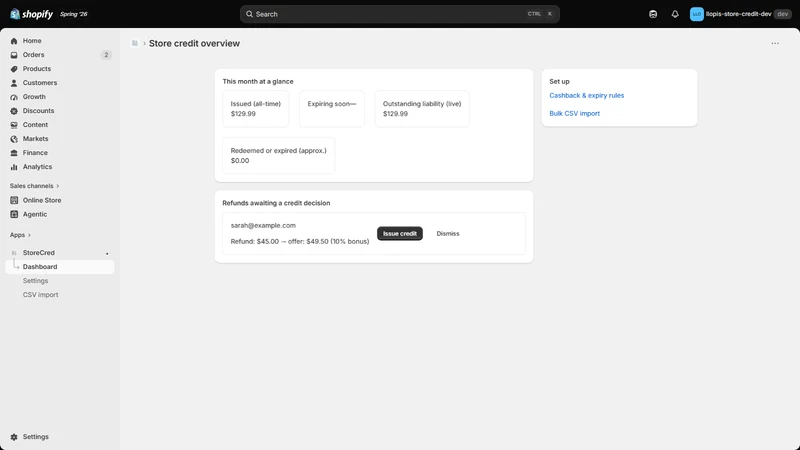Click into the Search field

399,14
